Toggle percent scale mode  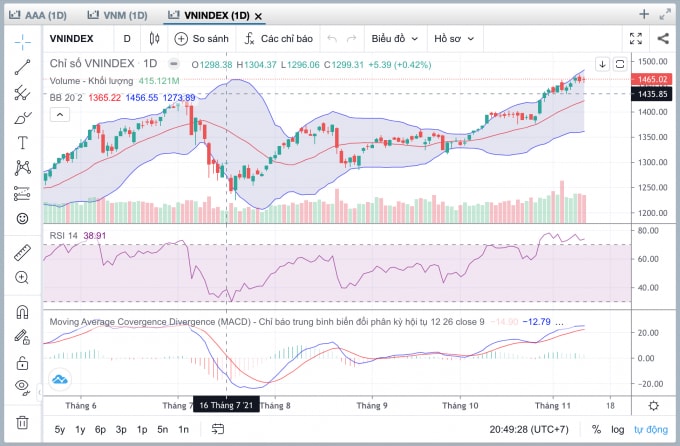click(596, 430)
